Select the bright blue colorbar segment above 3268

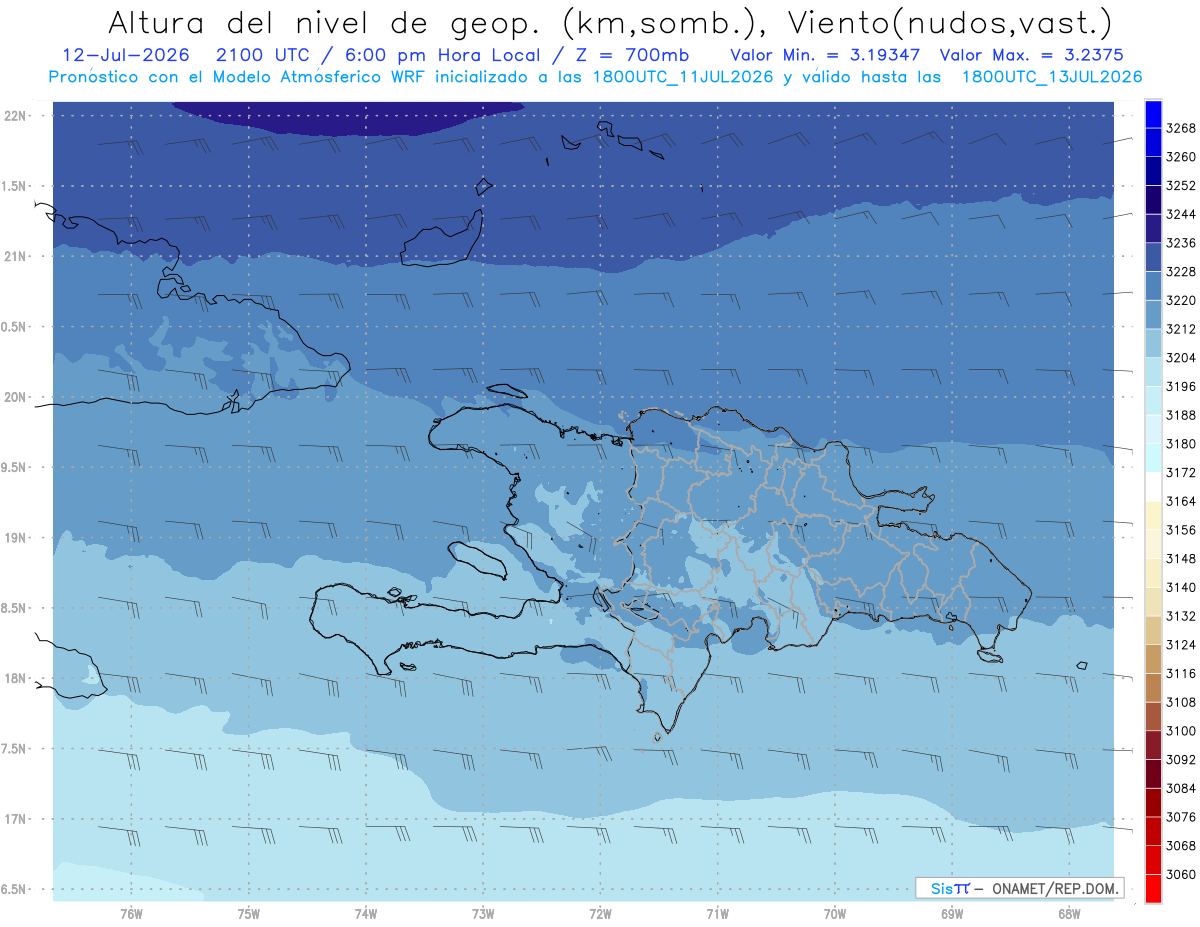(x=1153, y=113)
